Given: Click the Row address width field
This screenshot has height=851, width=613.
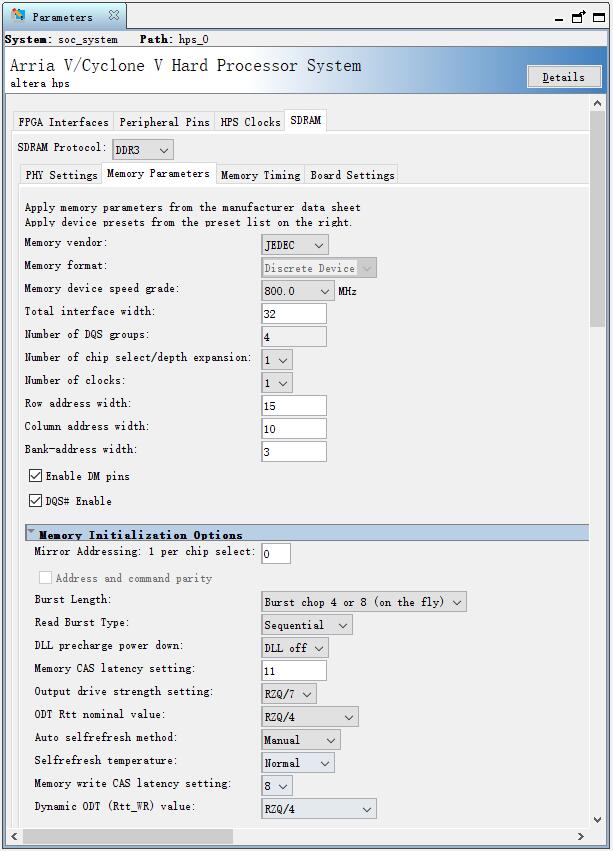Looking at the screenshot, I should point(294,406).
